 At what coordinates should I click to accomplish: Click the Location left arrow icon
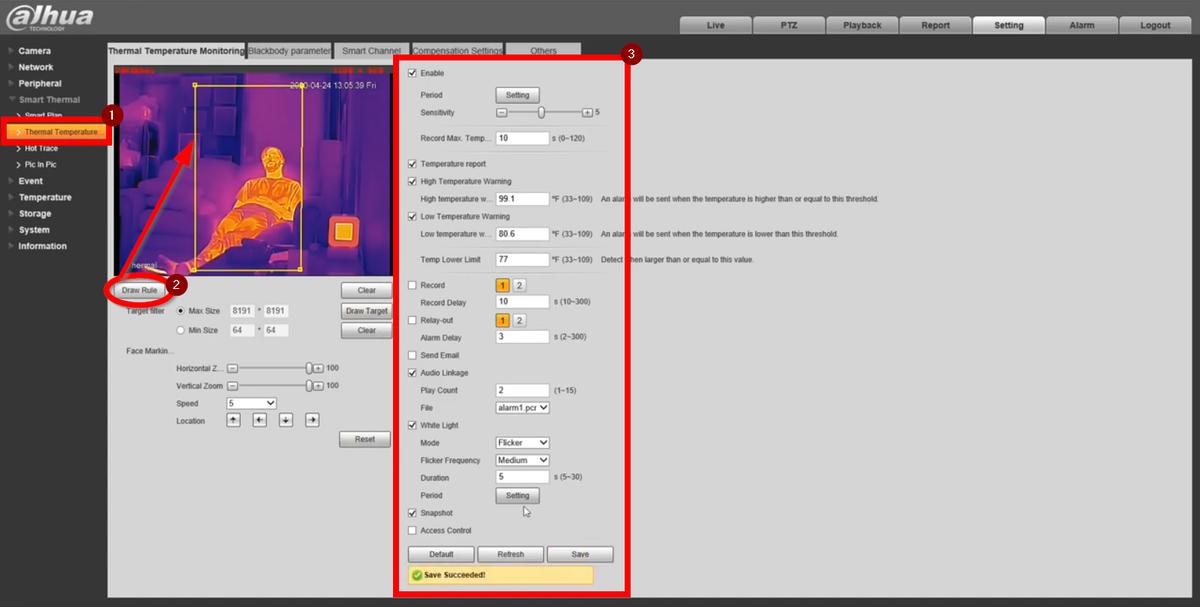(x=260, y=421)
